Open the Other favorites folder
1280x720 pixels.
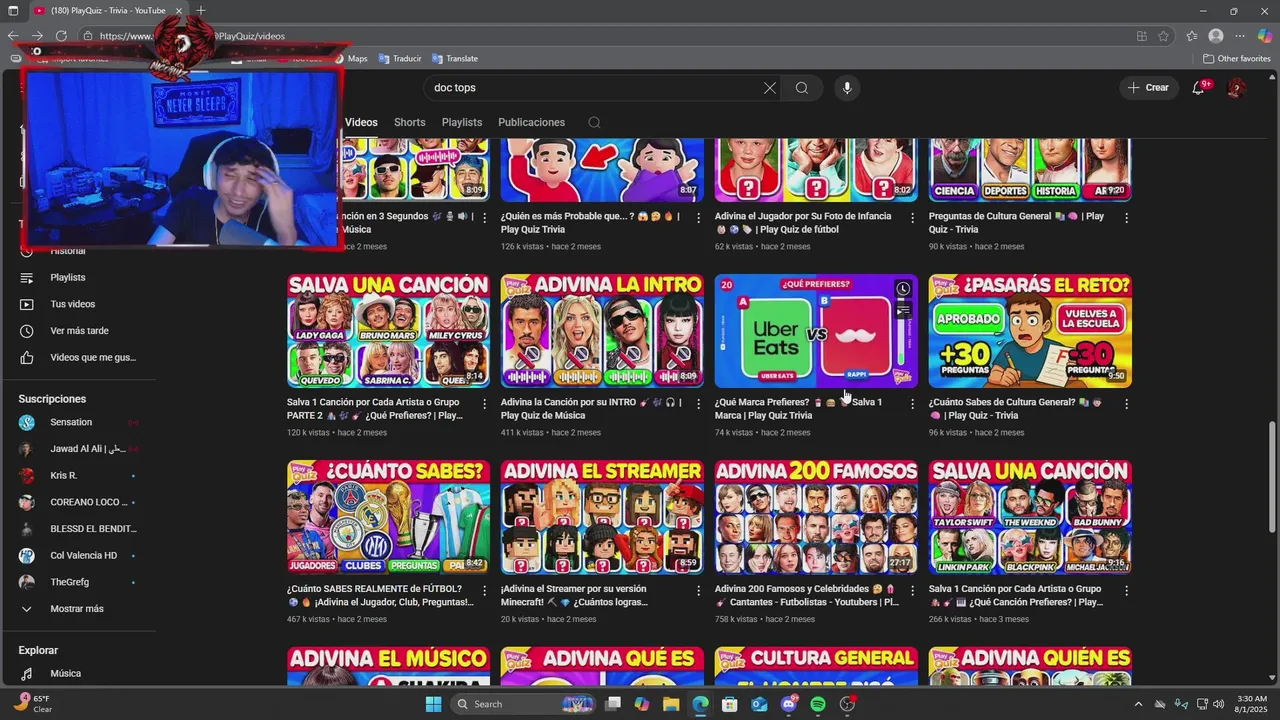[x=1236, y=58]
